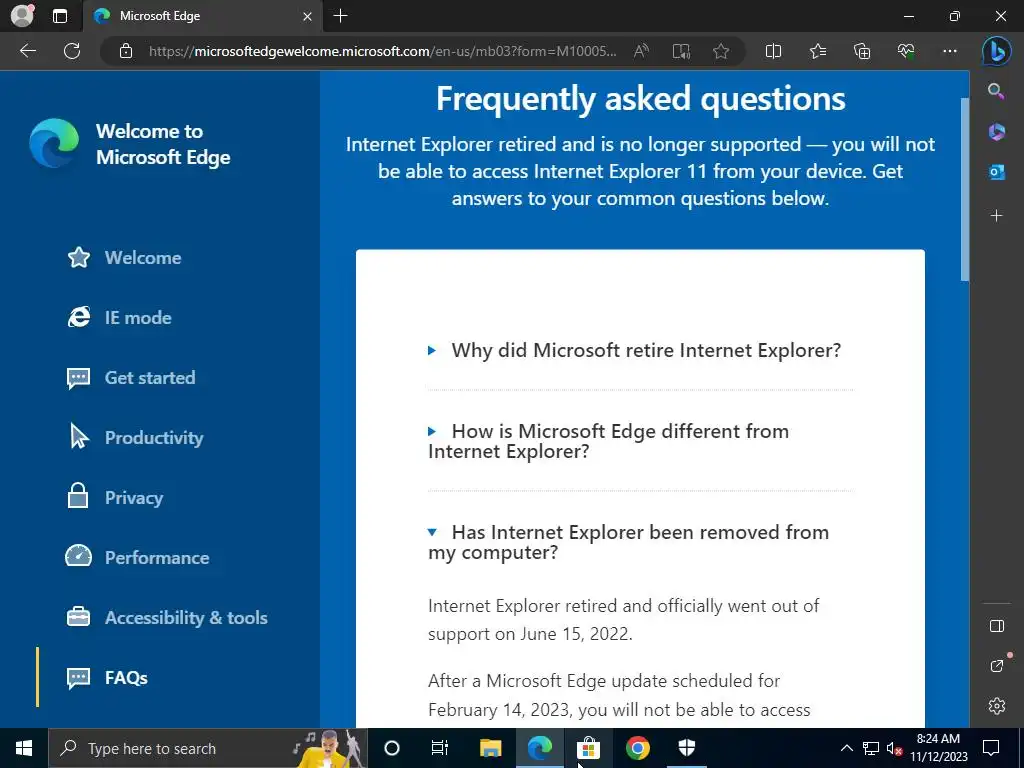Click the muted volume tray icon
The image size is (1024, 768).
pyautogui.click(x=894, y=748)
